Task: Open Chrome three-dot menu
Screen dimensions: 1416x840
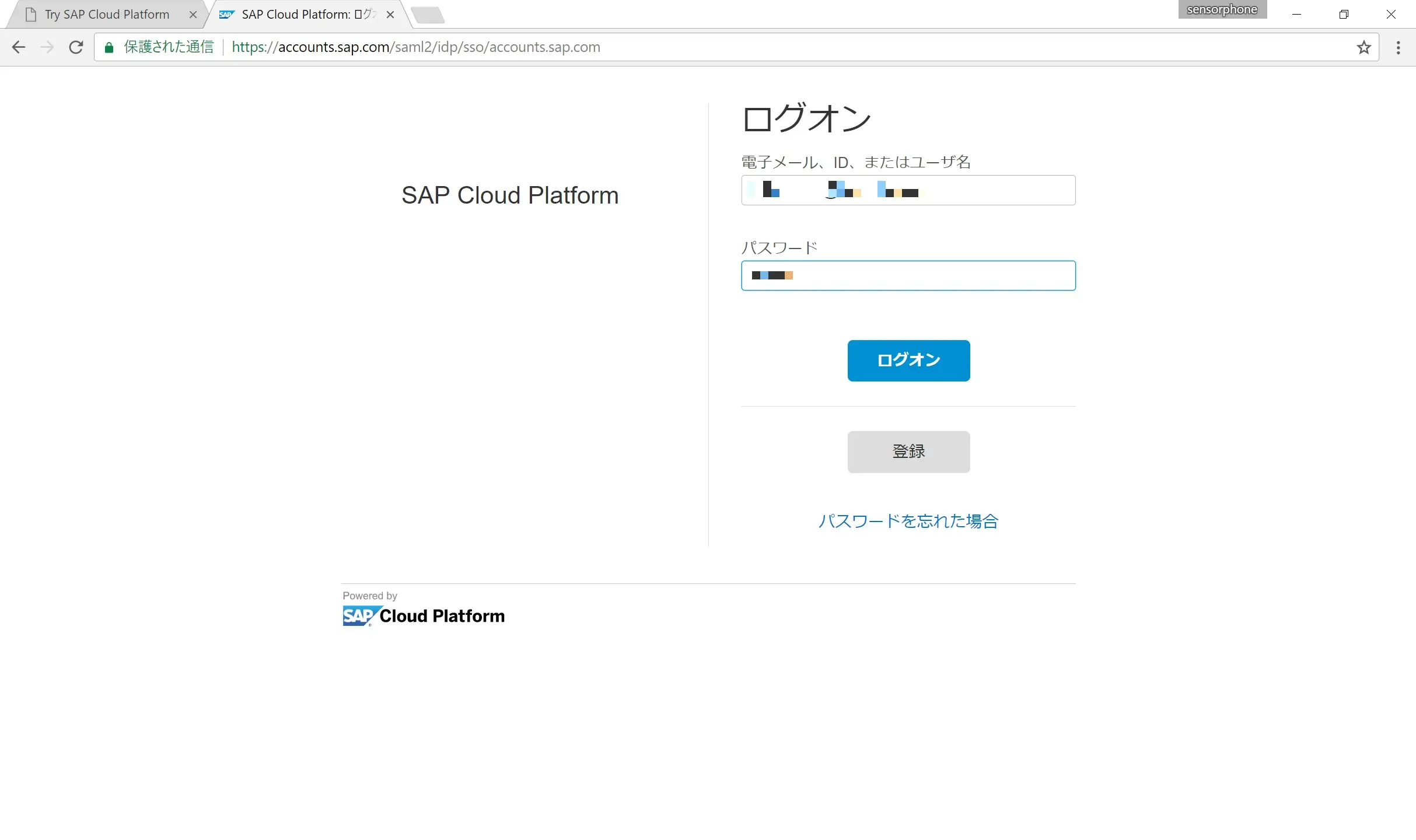Action: (1398, 47)
